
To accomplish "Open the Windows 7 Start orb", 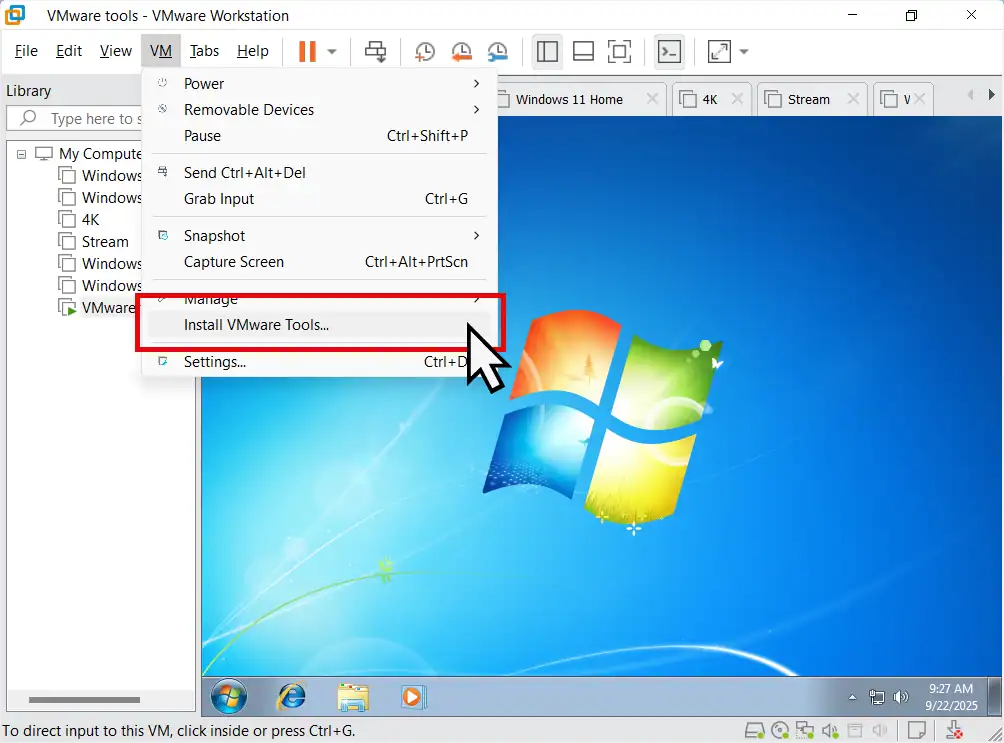I will tap(229, 697).
